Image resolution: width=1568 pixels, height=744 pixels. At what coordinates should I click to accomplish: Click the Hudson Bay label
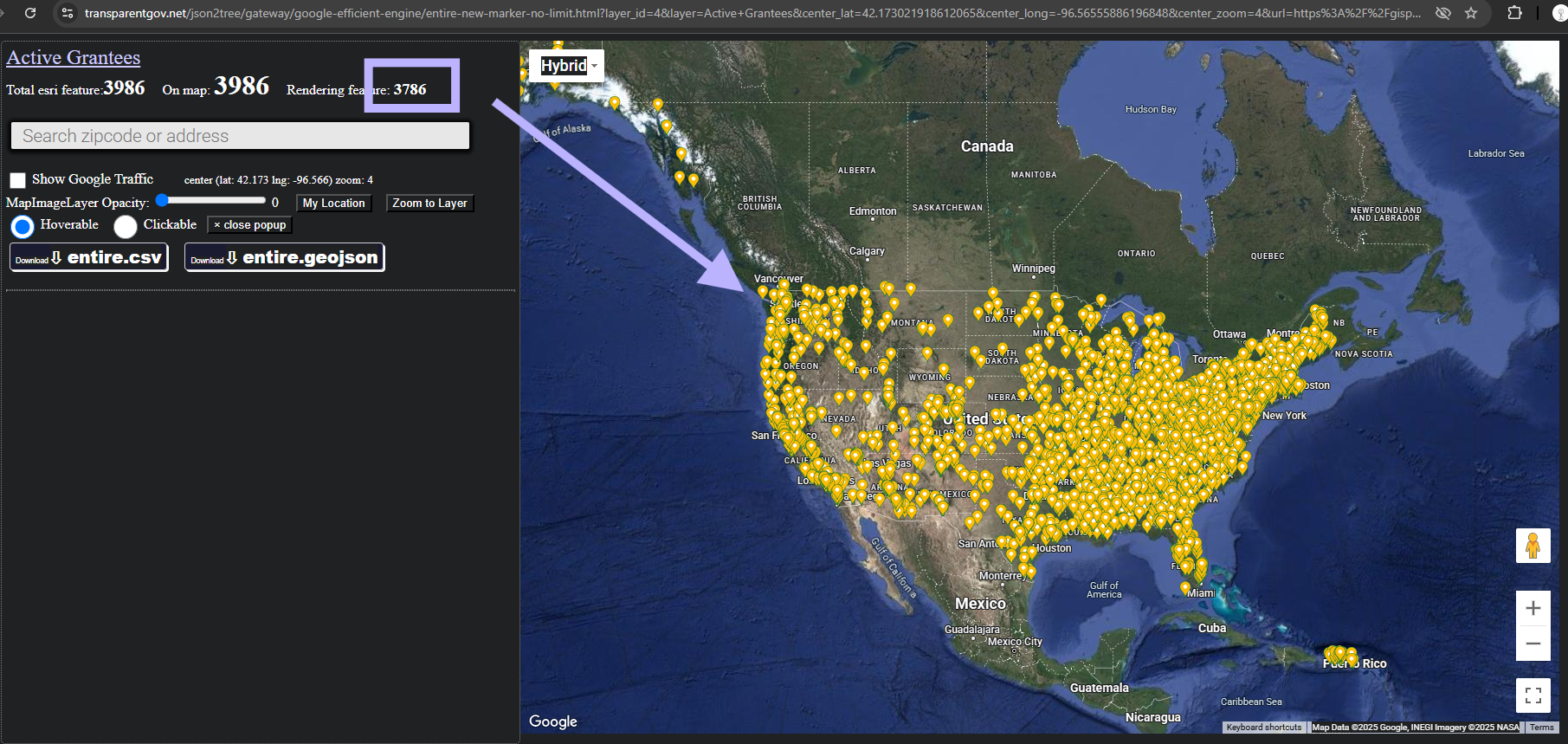pos(1151,109)
